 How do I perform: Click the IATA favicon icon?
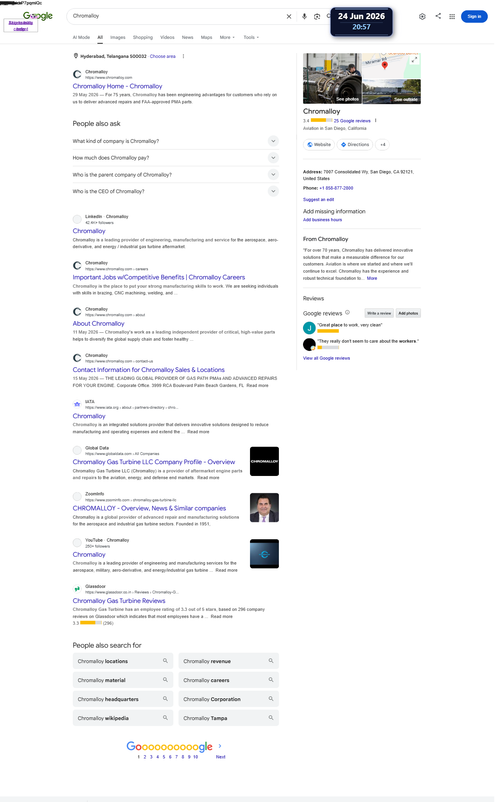tap(77, 404)
